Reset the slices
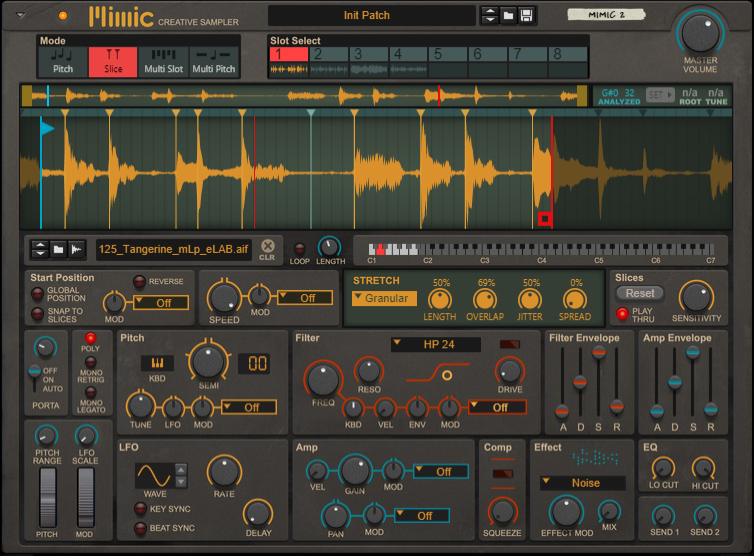The width and height of the screenshot is (754, 556). pyautogui.click(x=640, y=293)
